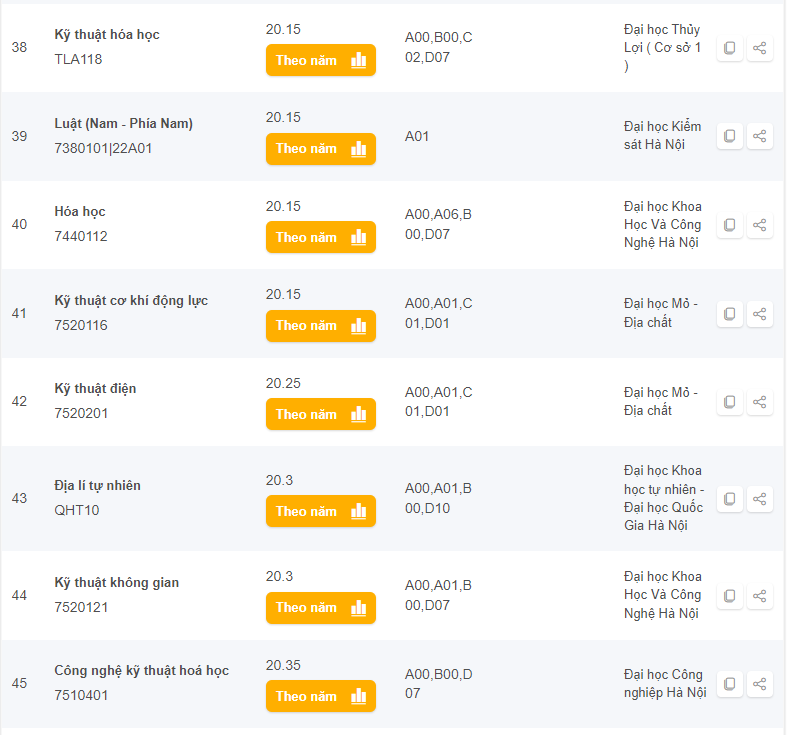The image size is (795, 735).
Task: Share the Công nghệ kỹ thuật hoá học row
Action: (760, 684)
